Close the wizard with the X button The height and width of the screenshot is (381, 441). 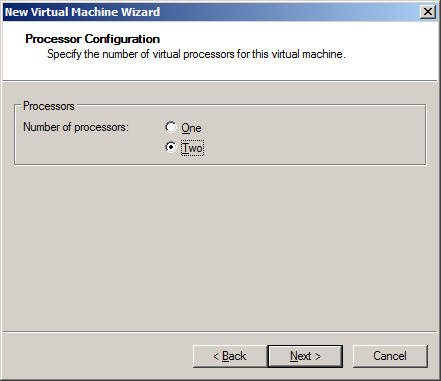click(x=428, y=12)
